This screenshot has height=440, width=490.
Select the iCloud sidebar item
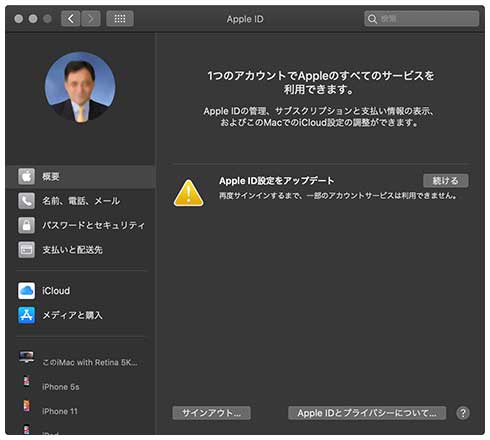coord(80,291)
